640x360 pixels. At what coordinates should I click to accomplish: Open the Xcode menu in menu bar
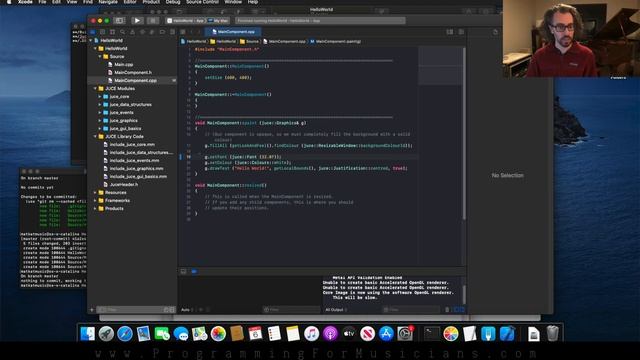click(x=25, y=2)
